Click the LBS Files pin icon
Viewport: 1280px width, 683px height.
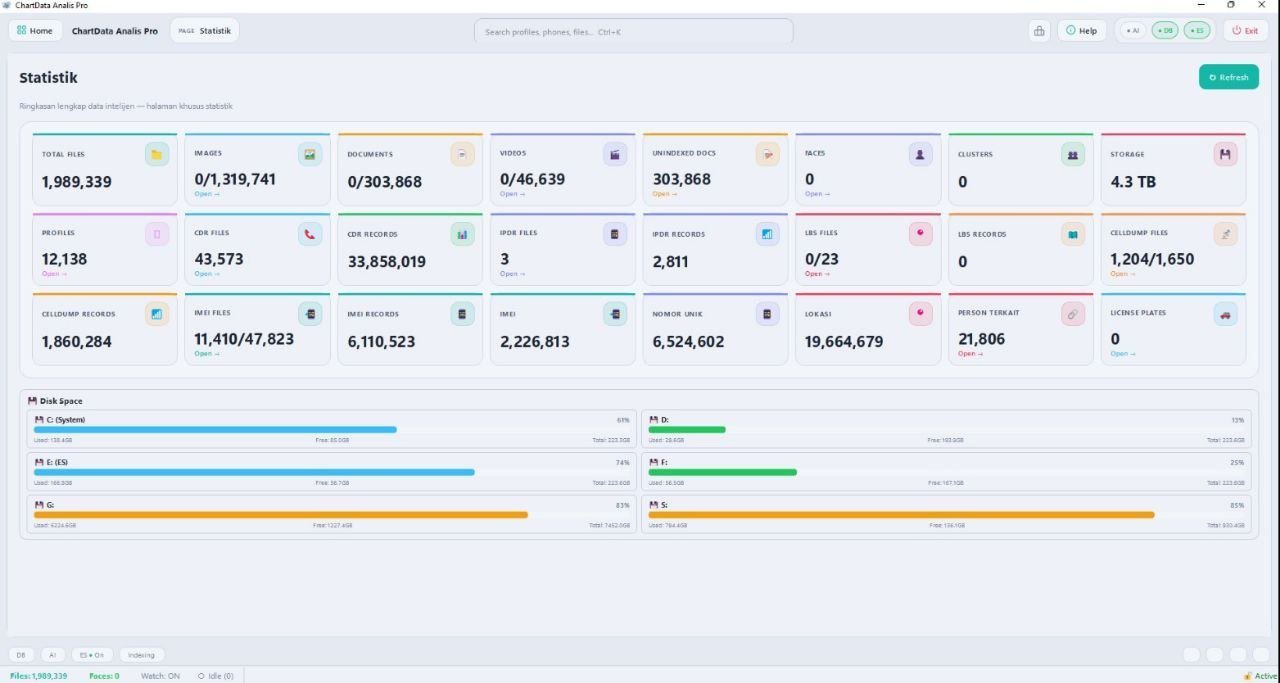920,234
